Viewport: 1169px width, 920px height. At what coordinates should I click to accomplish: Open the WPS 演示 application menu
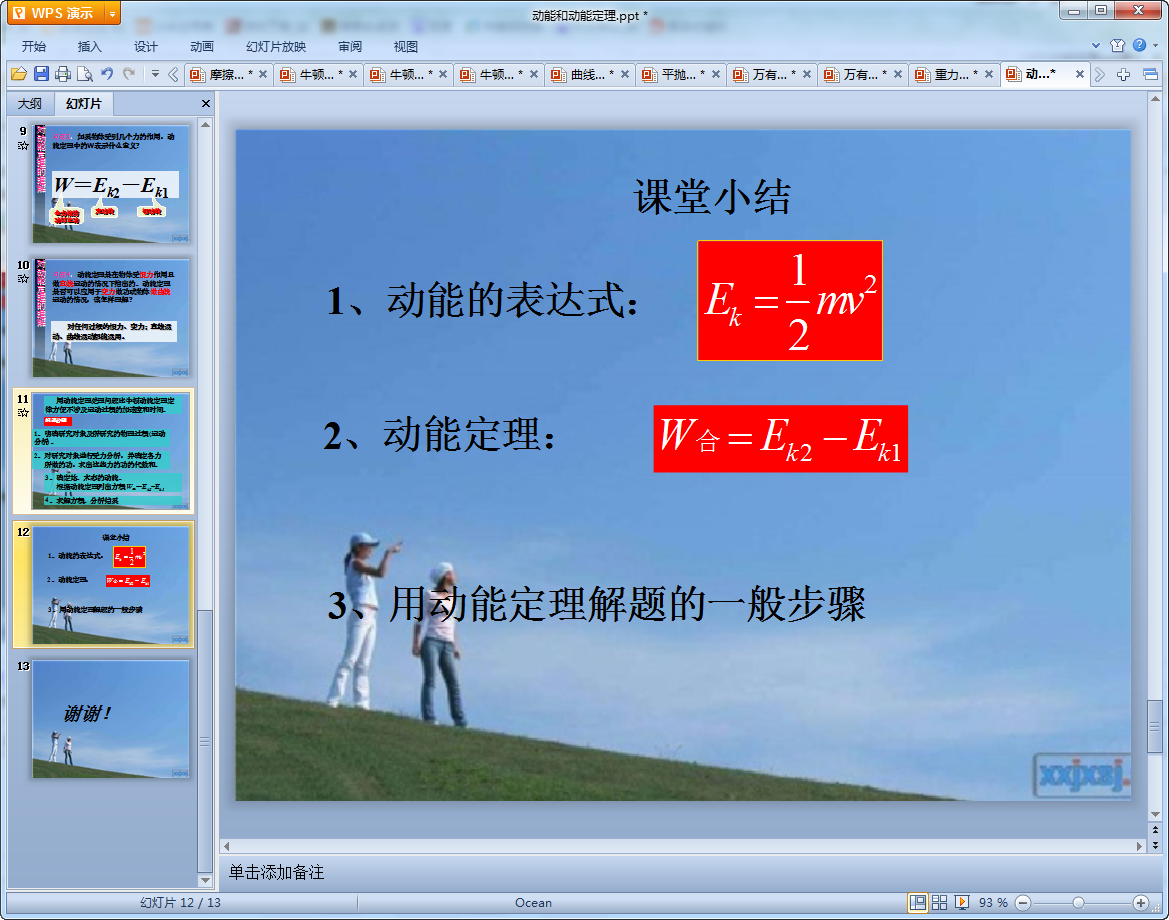pos(55,13)
